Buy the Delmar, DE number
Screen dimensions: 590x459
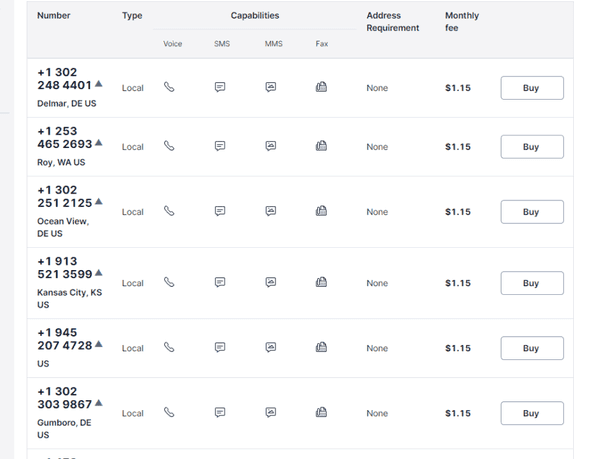coord(532,88)
